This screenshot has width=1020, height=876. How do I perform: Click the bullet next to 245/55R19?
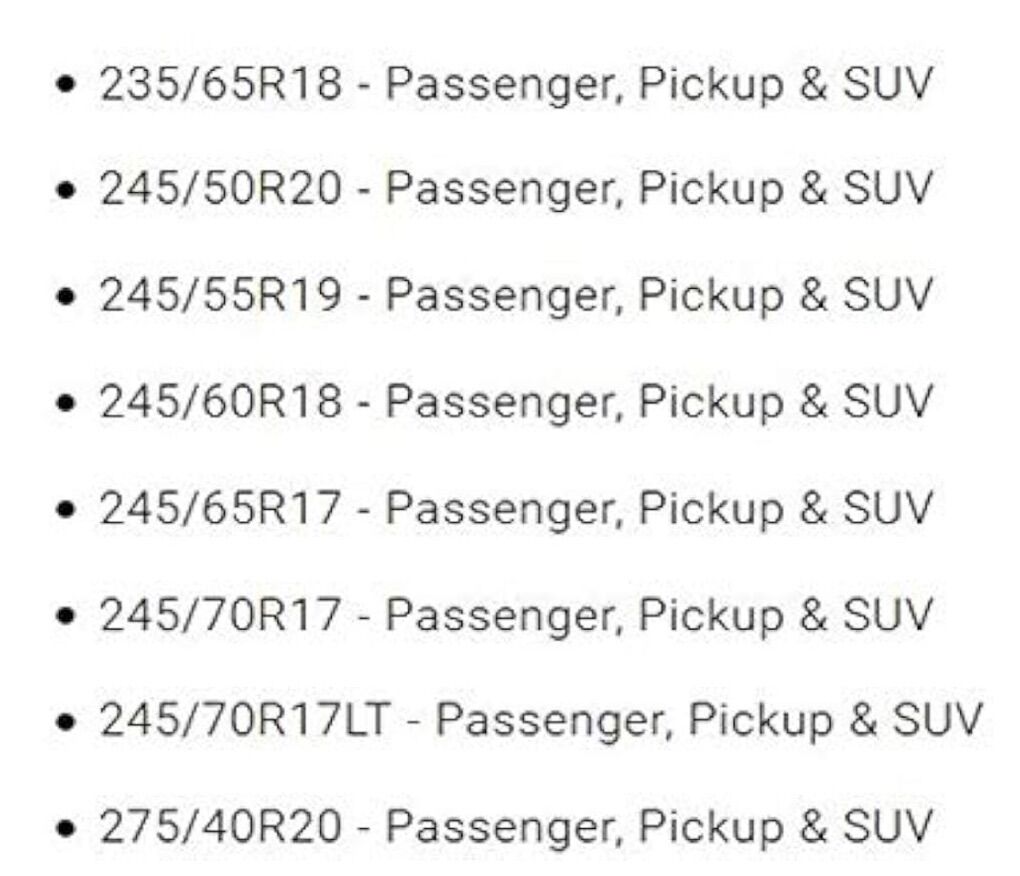tap(69, 298)
